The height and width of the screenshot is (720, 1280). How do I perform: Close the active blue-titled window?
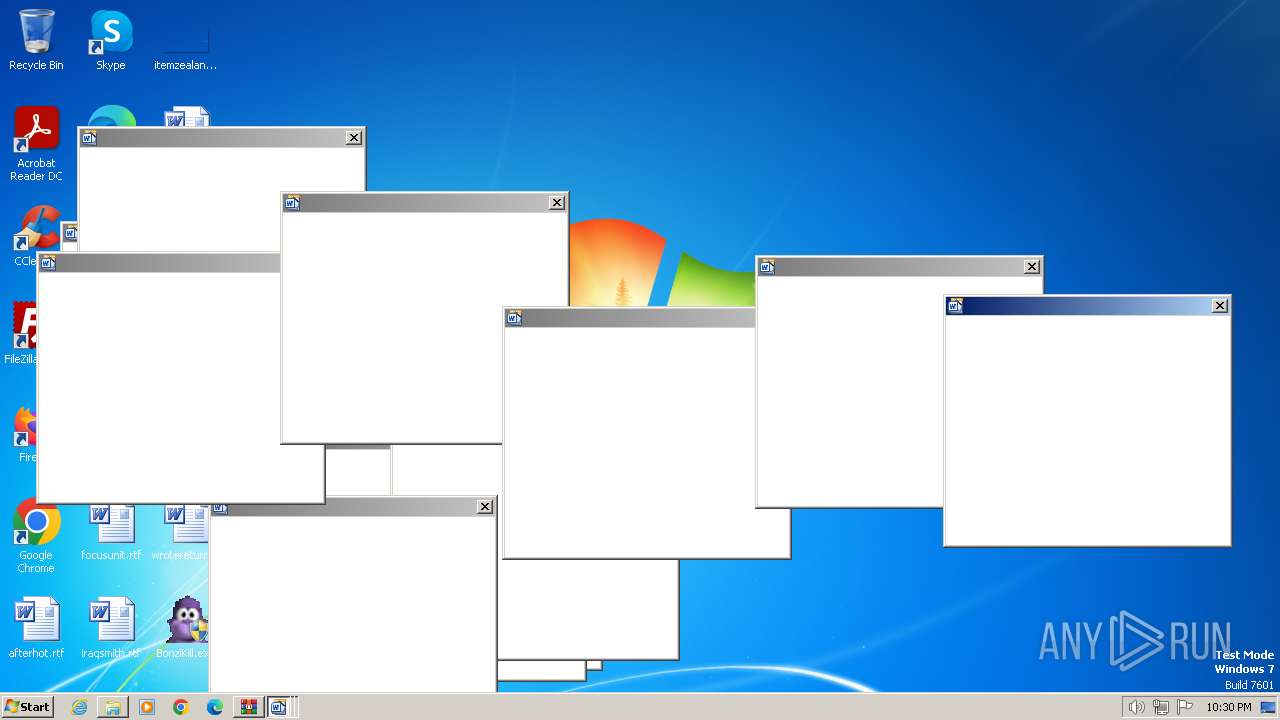1219,306
